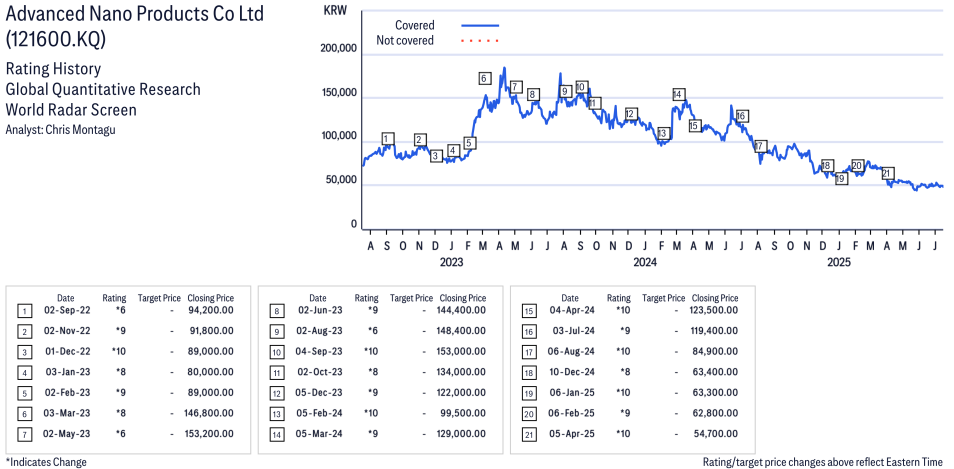This screenshot has height=469, width=954.
Task: Click chart marker 8 near June 2023
Action: [x=533, y=94]
